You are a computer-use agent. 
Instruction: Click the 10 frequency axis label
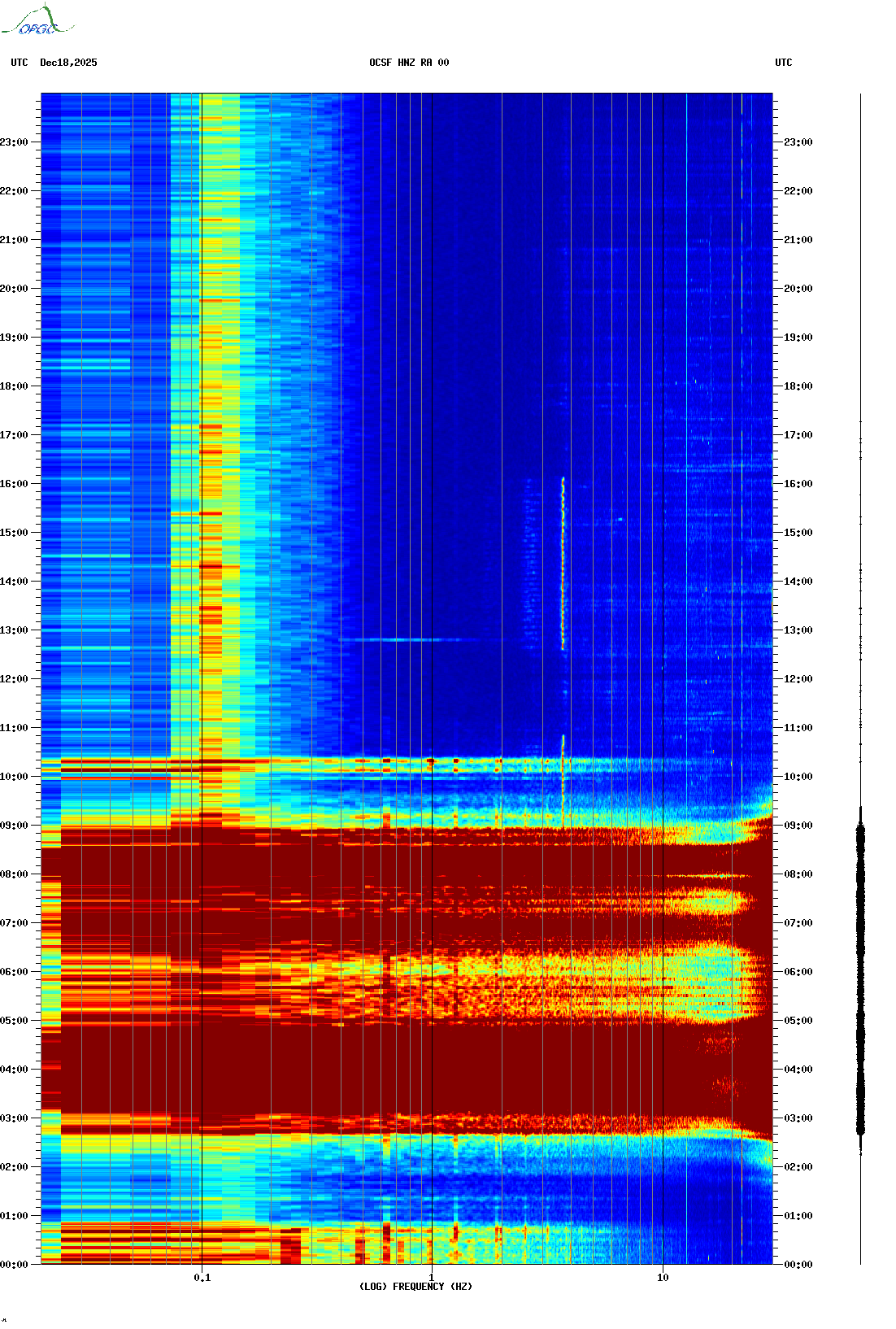tap(663, 1278)
